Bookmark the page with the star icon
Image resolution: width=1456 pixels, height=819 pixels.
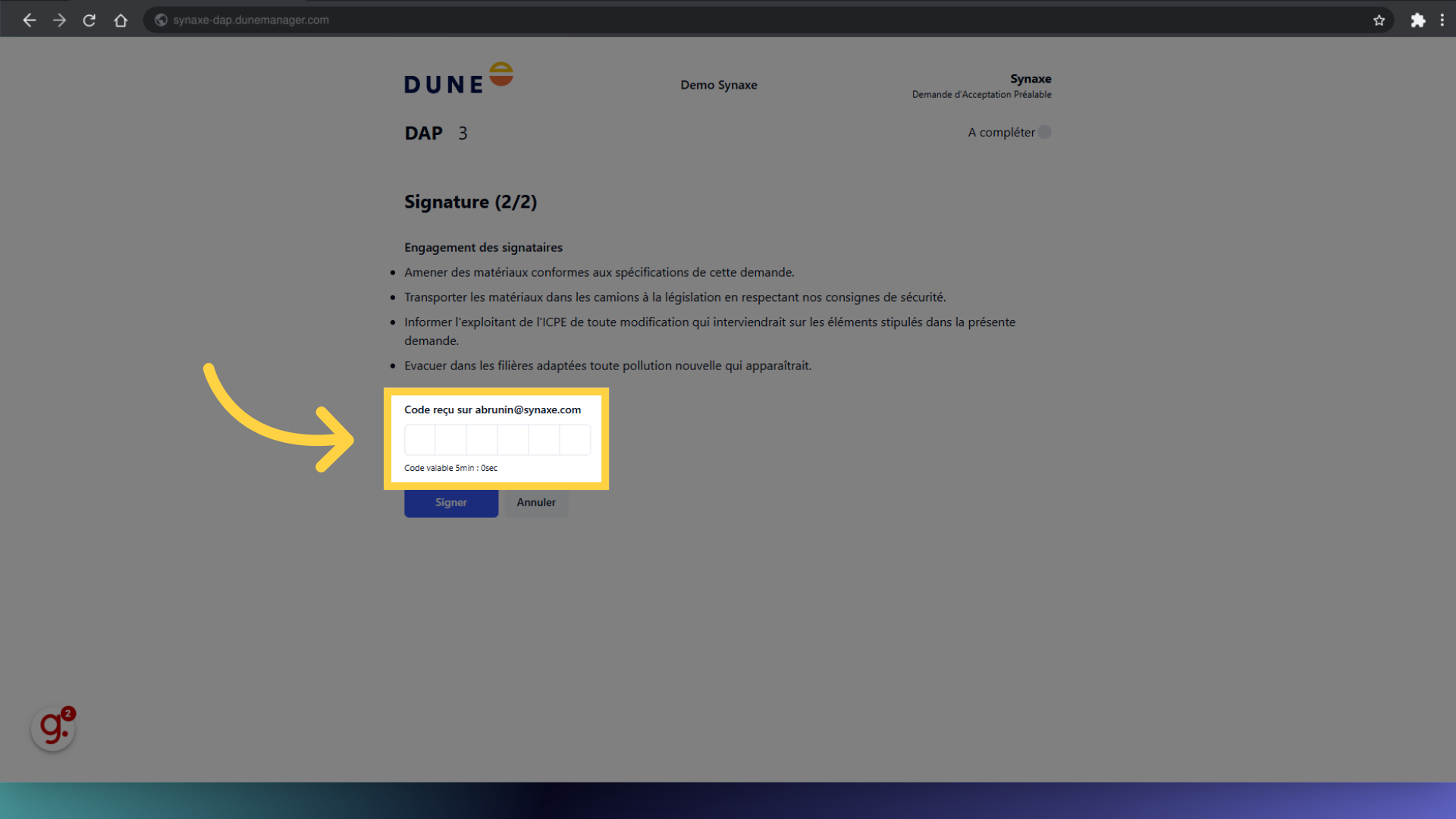[1379, 20]
